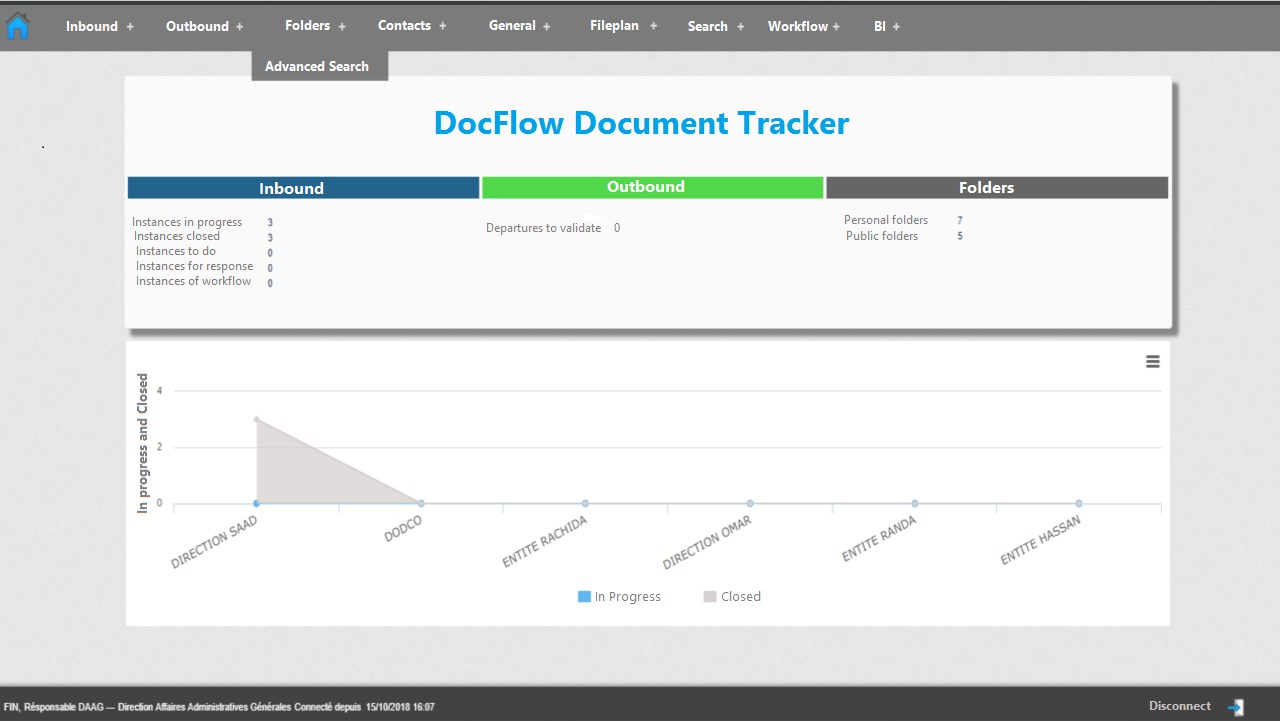
Task: Expand the Inbound menu plus
Action: pos(130,27)
